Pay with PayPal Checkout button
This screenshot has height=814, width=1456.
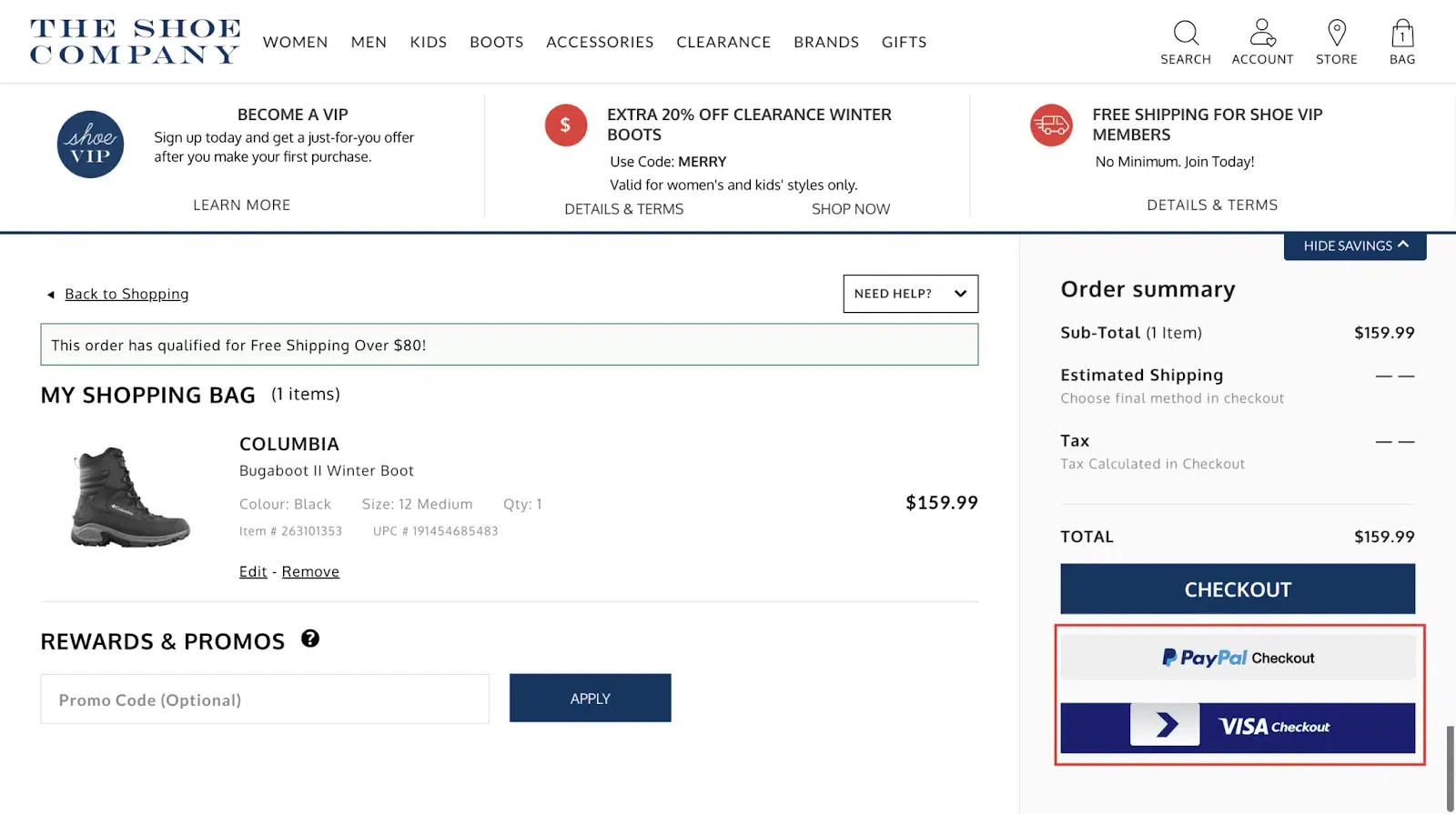[1238, 658]
